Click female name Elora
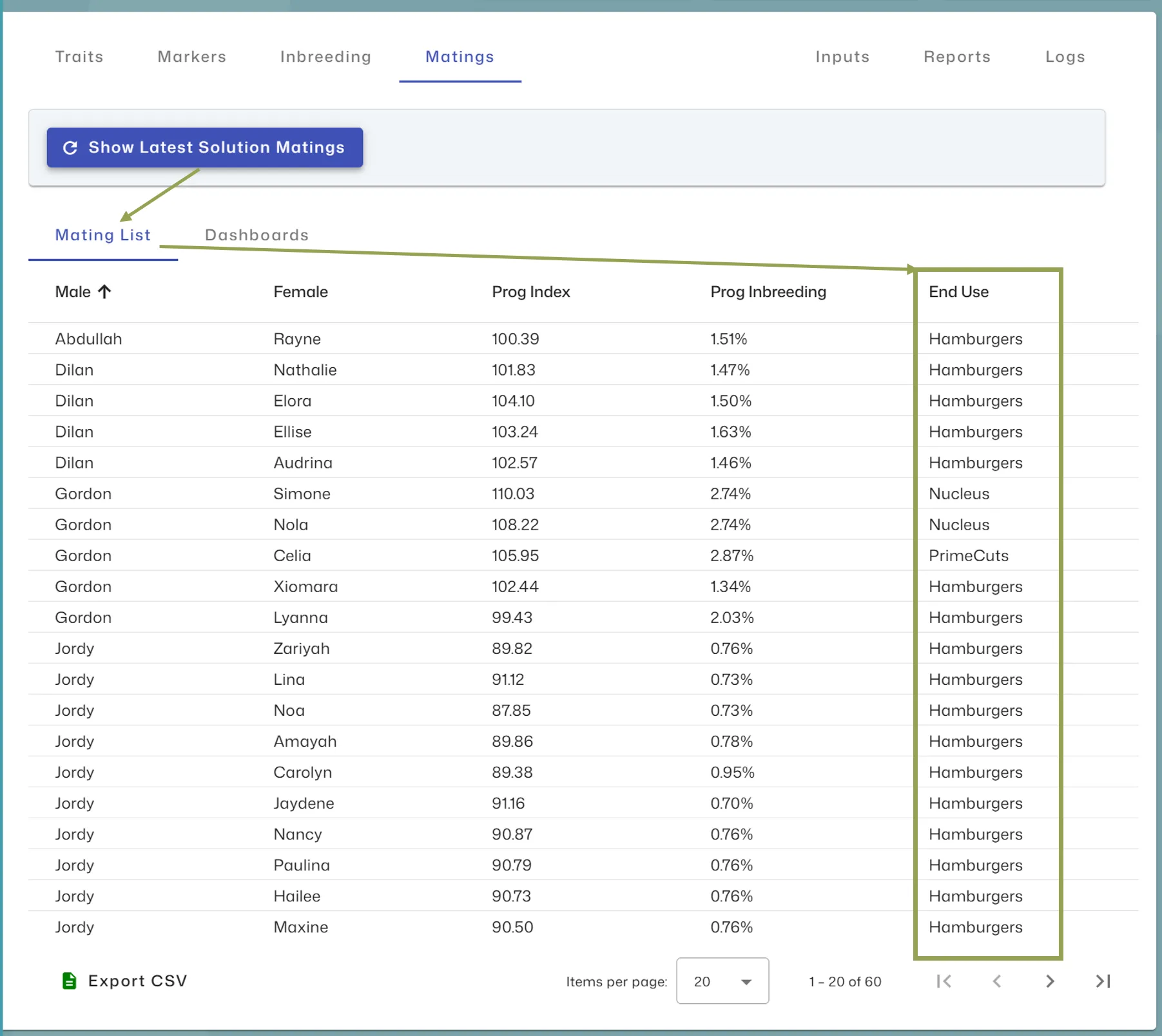The width and height of the screenshot is (1162, 1036). [292, 401]
